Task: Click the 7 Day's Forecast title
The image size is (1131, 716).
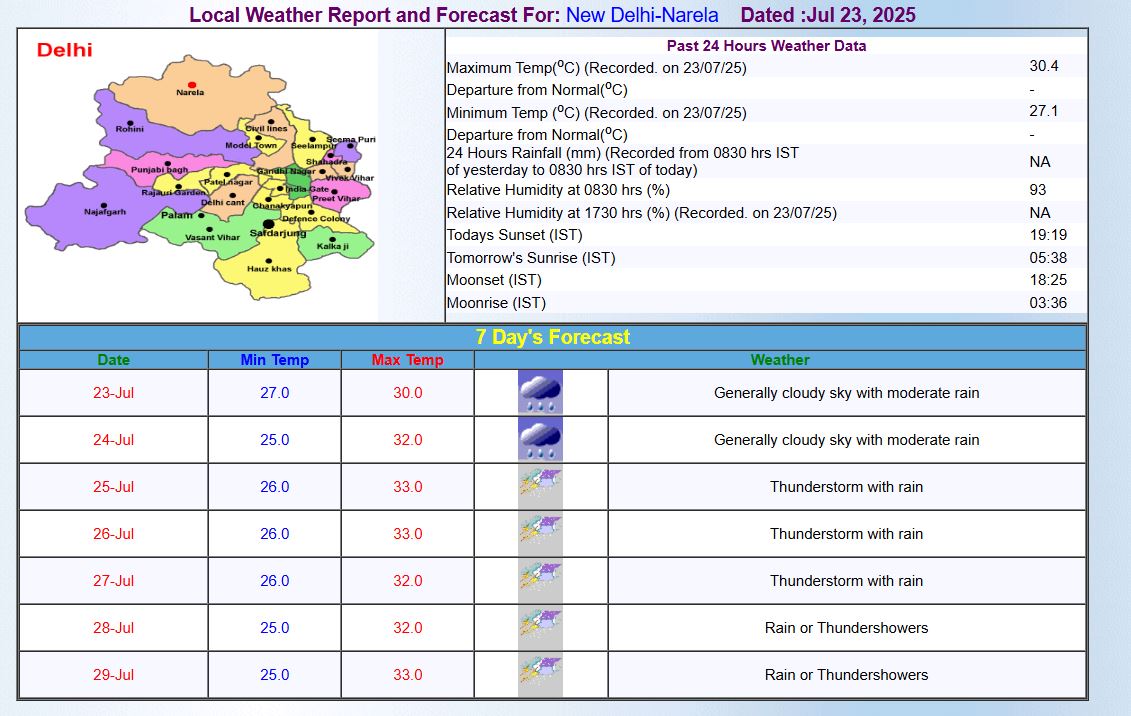Action: [x=553, y=337]
